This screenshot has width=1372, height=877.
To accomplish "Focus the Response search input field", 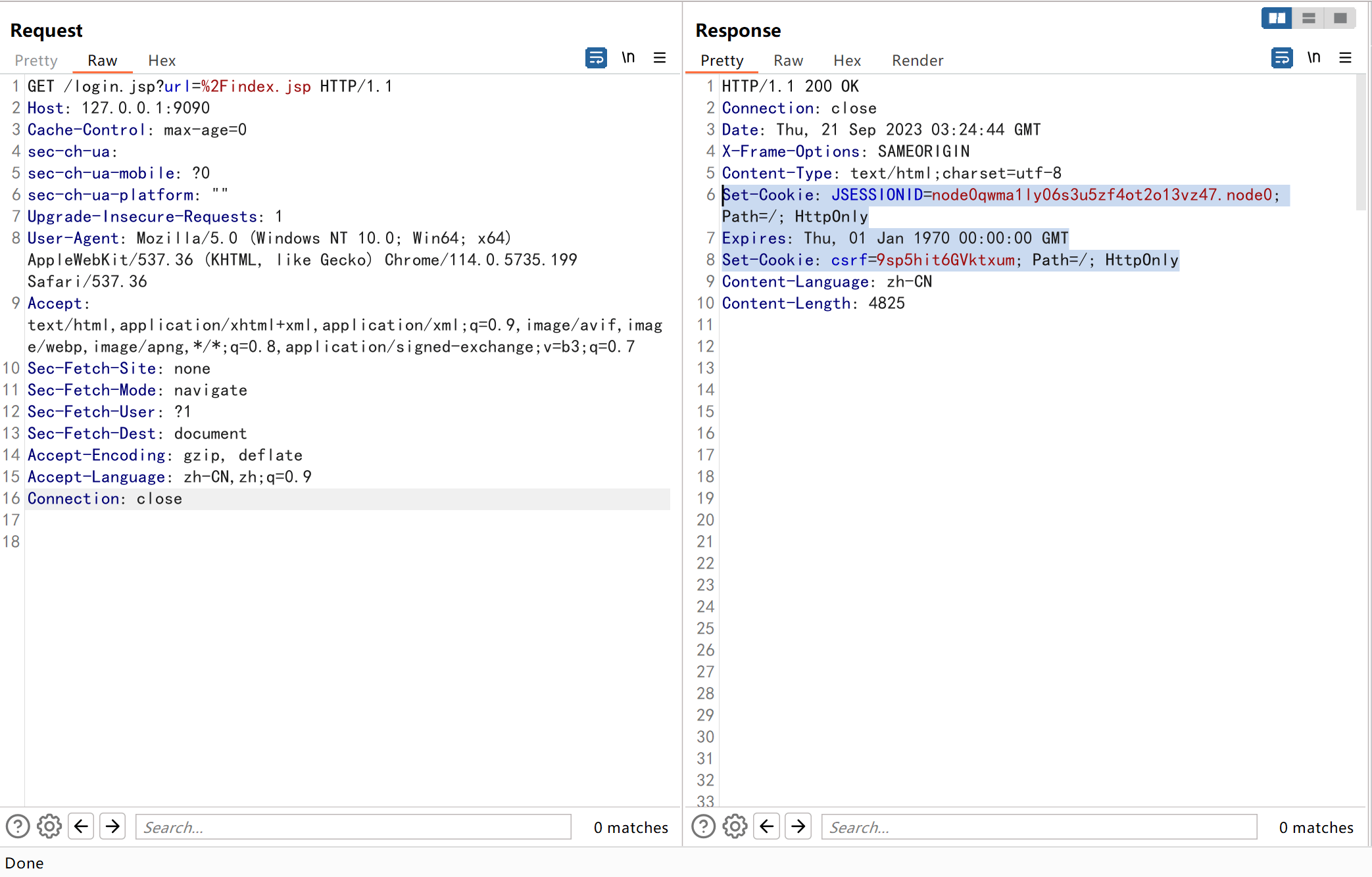I will tap(1039, 827).
